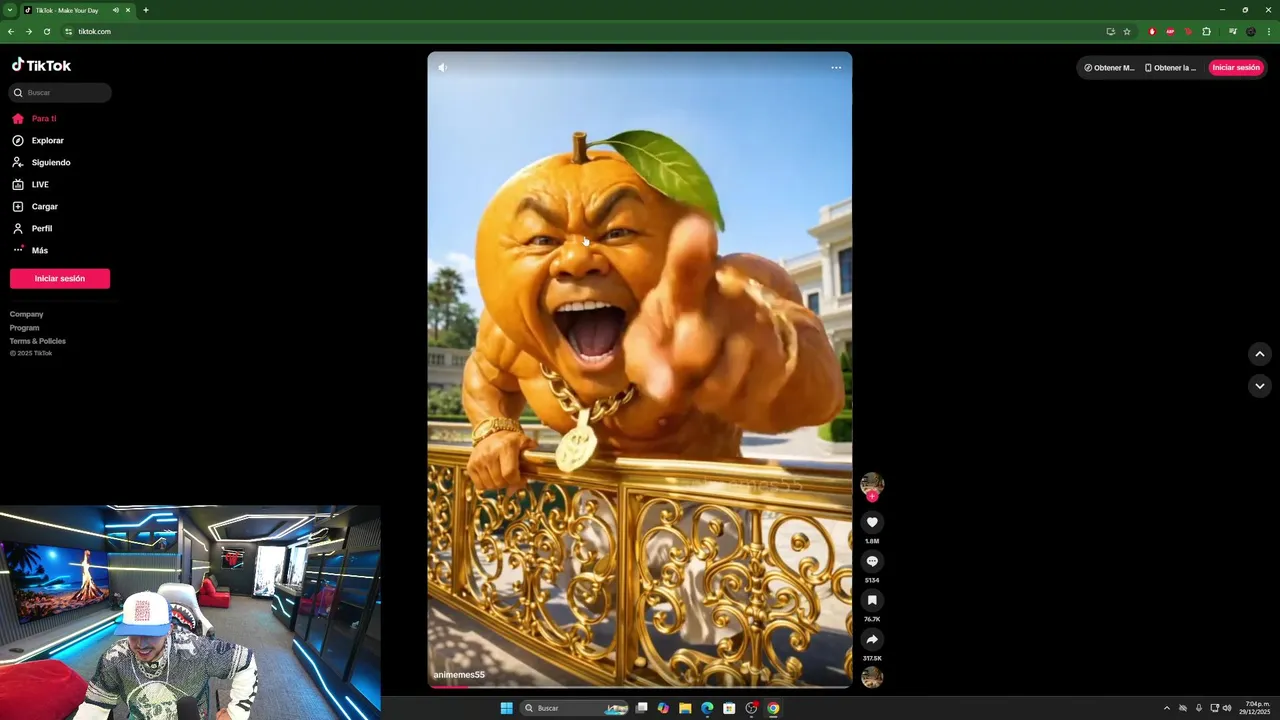Screen dimensions: 1280x720
Task: Open a new browser tab
Action: [x=146, y=10]
